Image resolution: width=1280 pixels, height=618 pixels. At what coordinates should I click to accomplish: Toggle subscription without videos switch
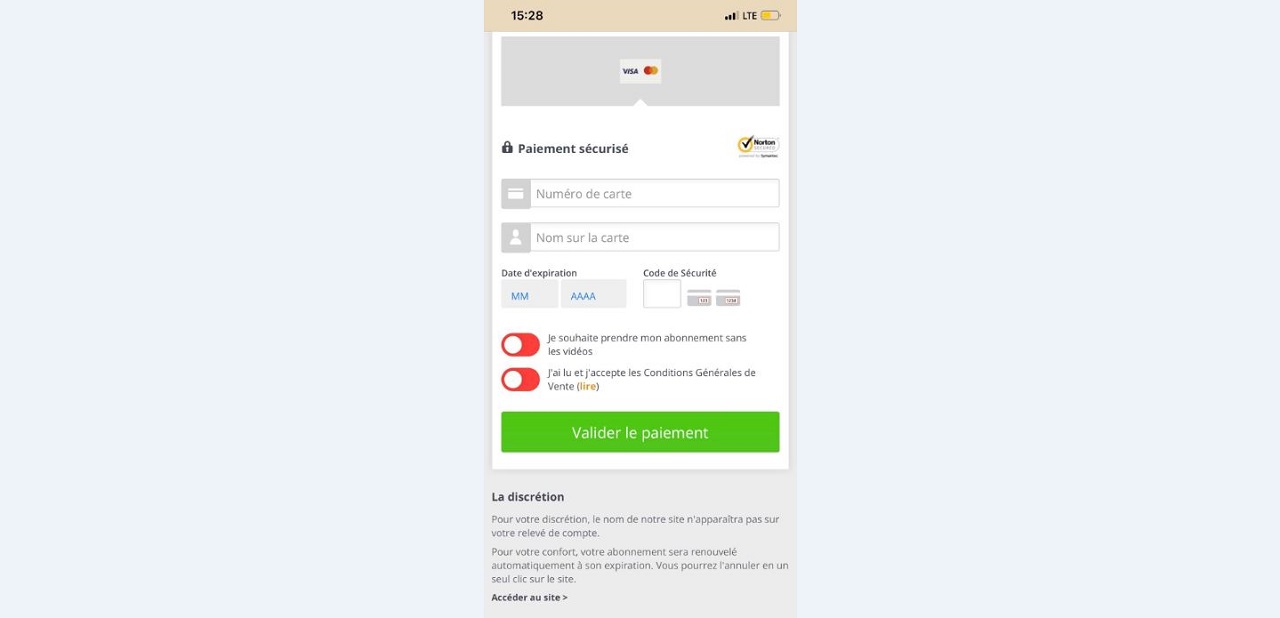pyautogui.click(x=520, y=345)
